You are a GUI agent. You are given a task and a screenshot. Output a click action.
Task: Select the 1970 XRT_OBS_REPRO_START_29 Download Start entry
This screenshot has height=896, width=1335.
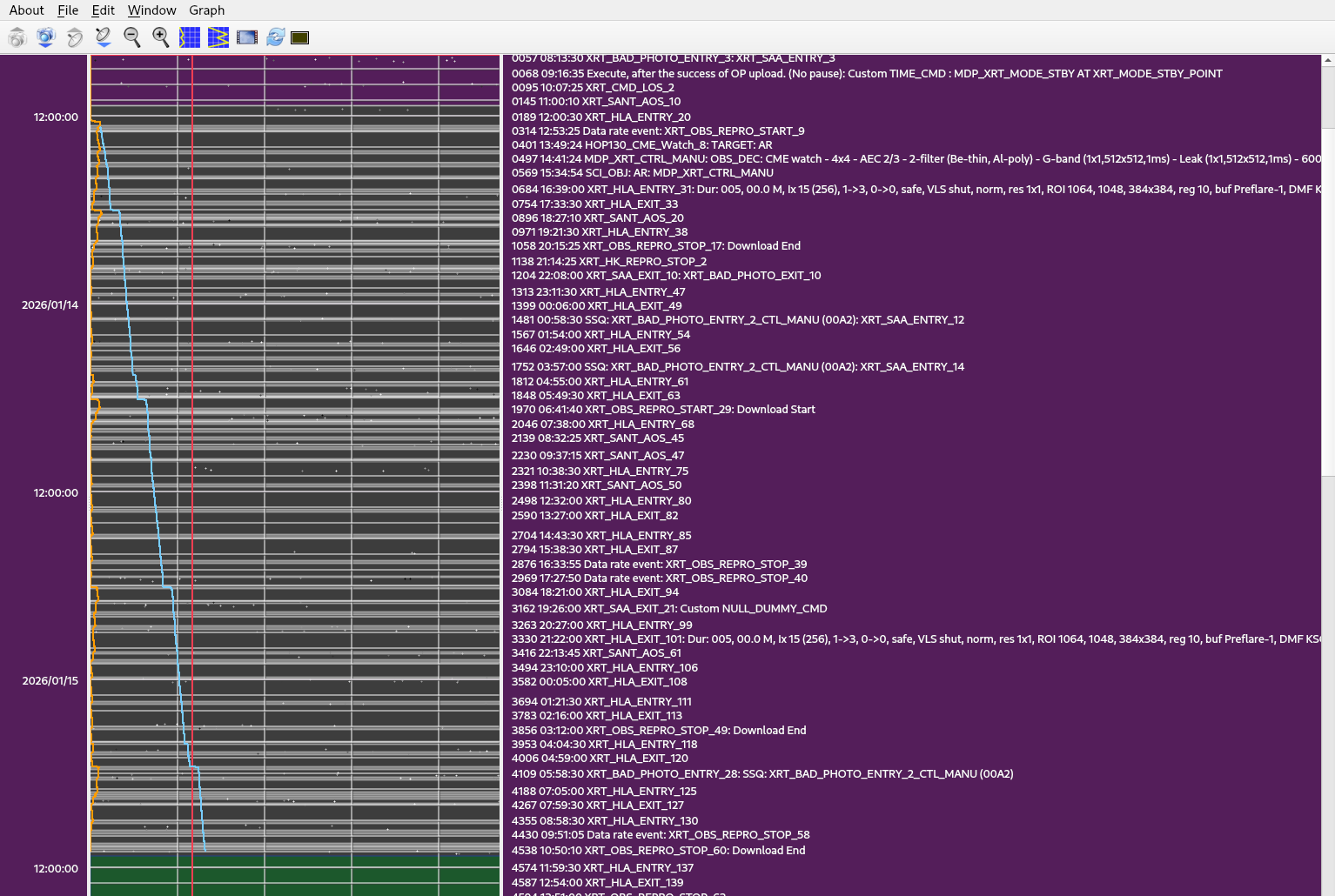click(x=662, y=410)
